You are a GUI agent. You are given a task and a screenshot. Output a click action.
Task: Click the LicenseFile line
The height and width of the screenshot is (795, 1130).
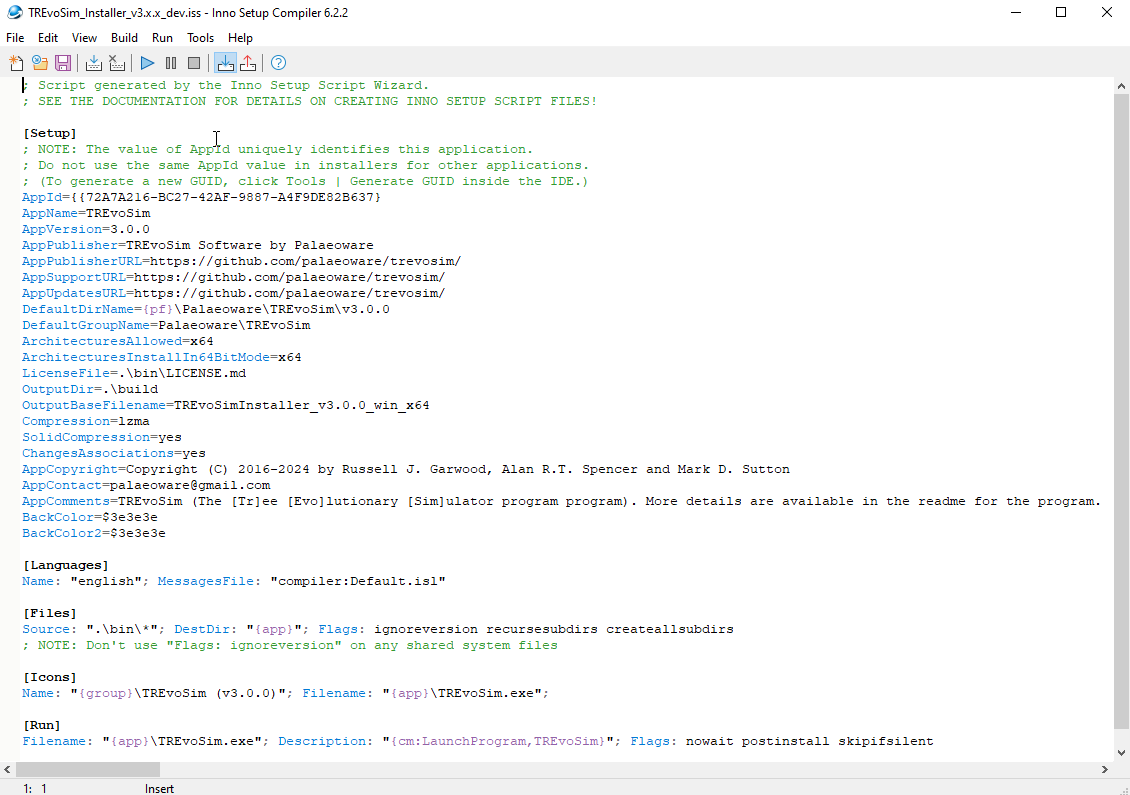coord(134,373)
